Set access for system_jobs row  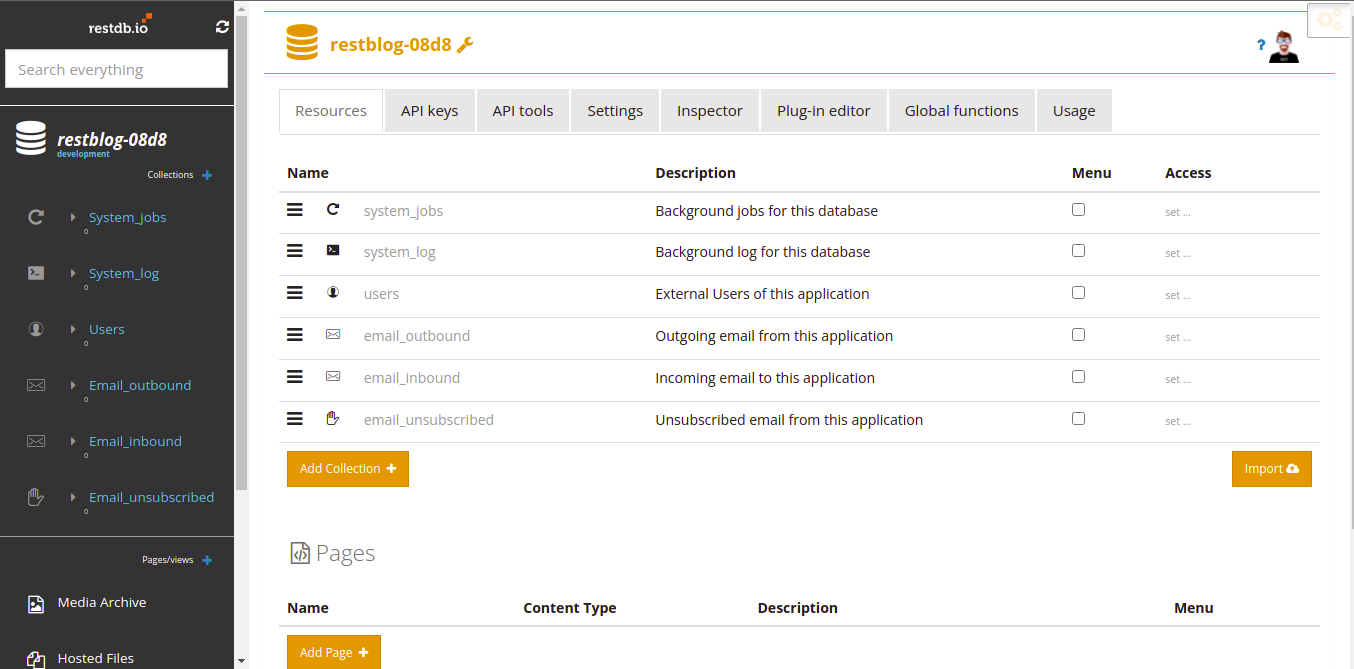point(1178,212)
